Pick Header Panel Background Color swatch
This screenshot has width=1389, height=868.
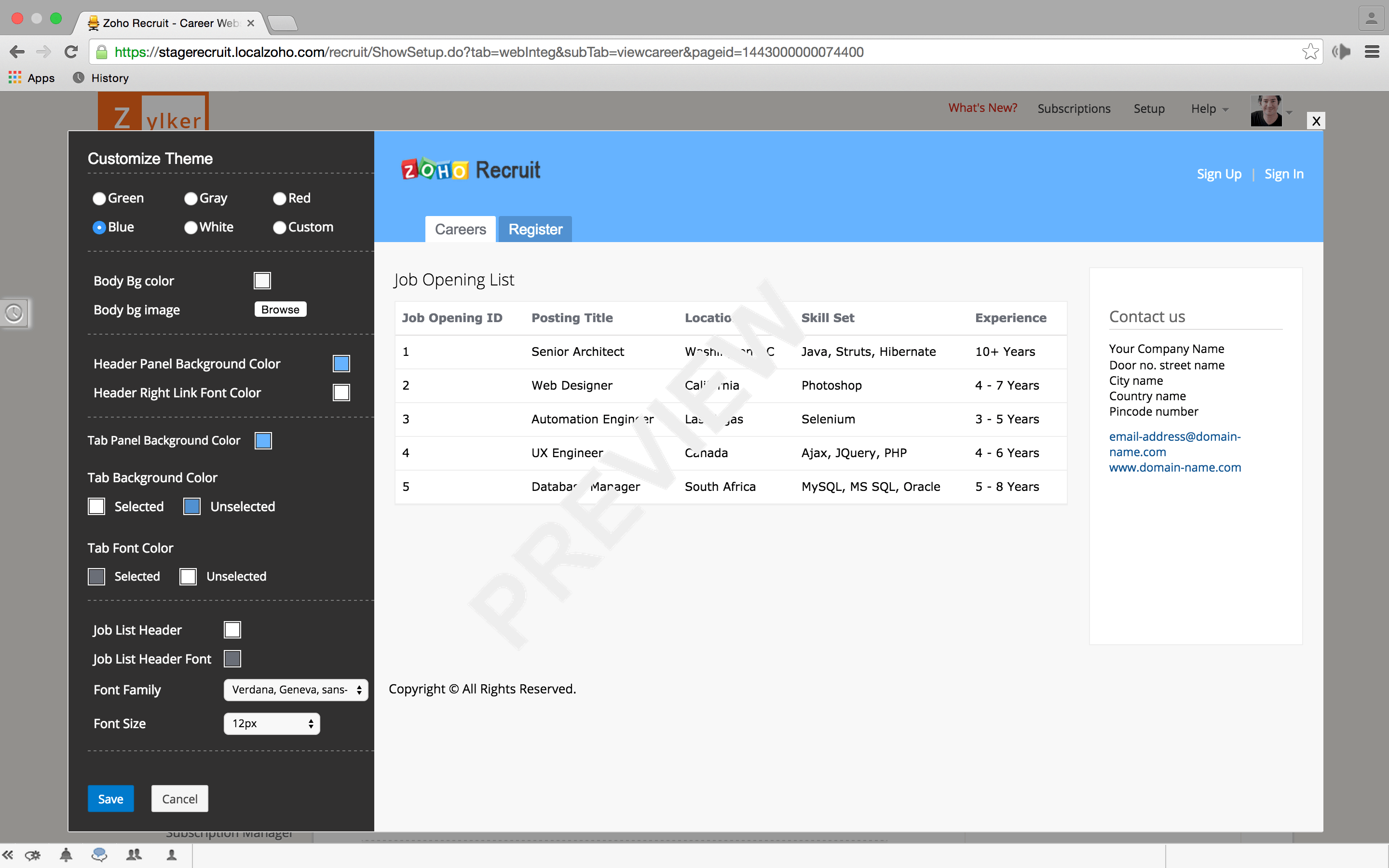tap(341, 364)
